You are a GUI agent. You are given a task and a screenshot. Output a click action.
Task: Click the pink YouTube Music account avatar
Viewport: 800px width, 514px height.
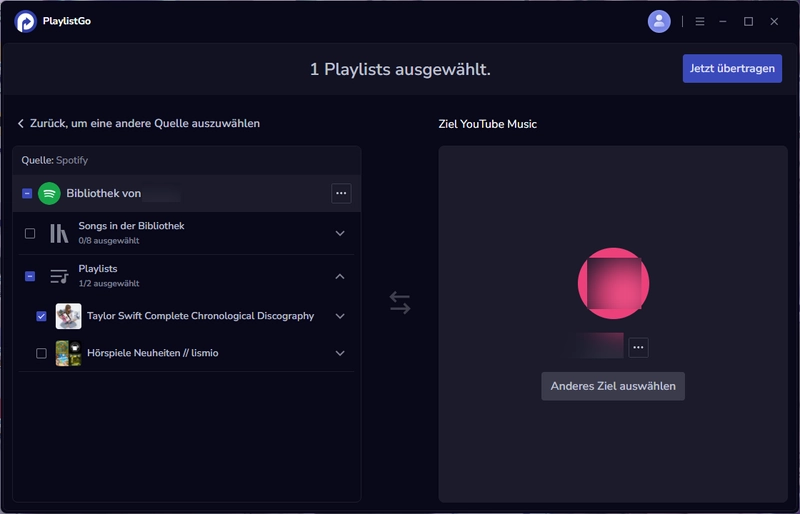point(613,283)
